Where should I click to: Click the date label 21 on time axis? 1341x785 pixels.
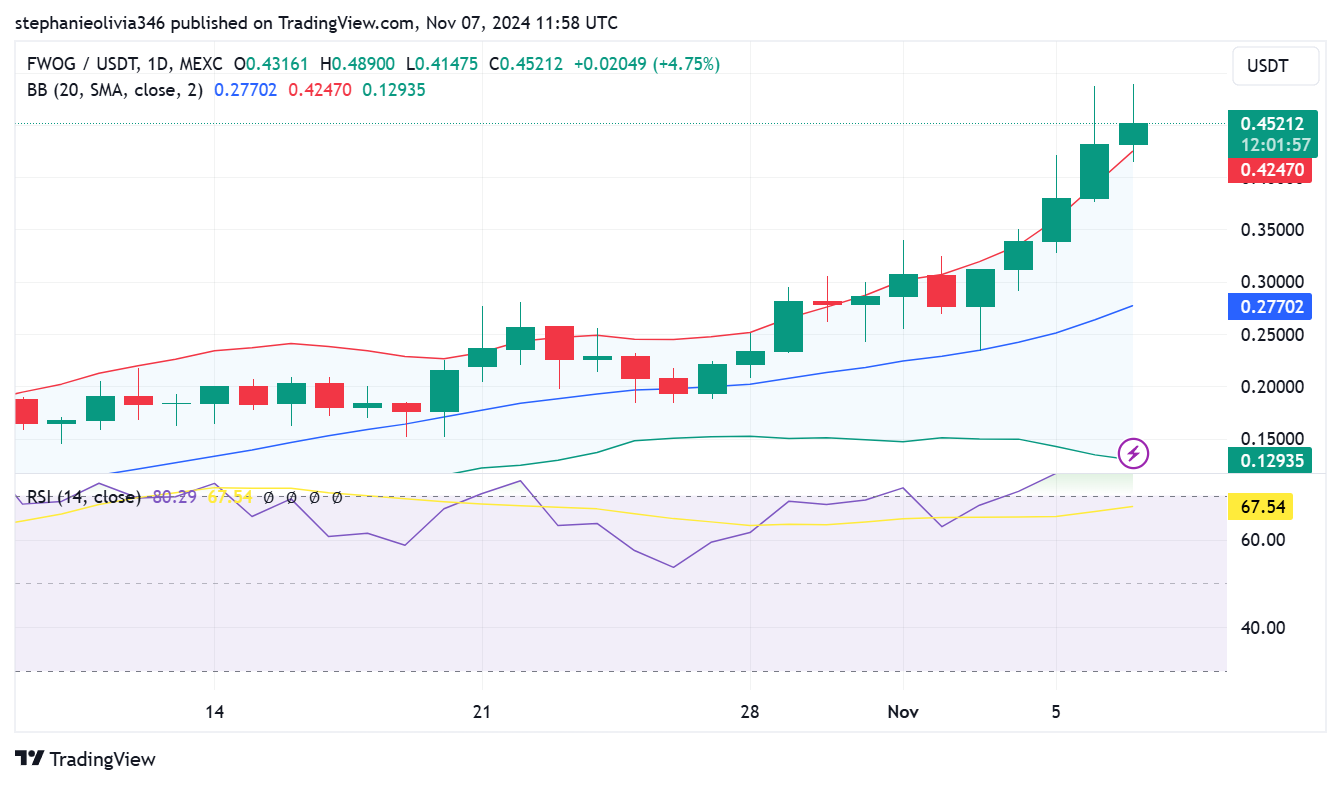482,712
